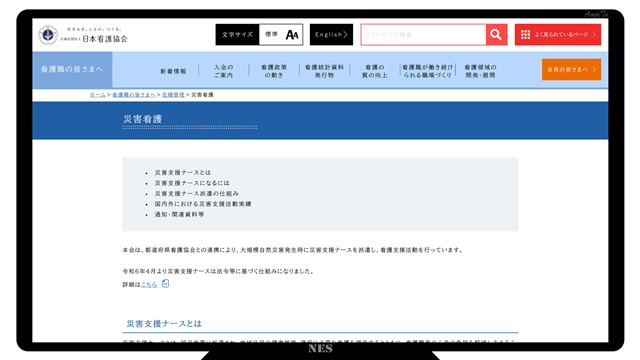Jump to 通知・関連資料等

coord(179,214)
